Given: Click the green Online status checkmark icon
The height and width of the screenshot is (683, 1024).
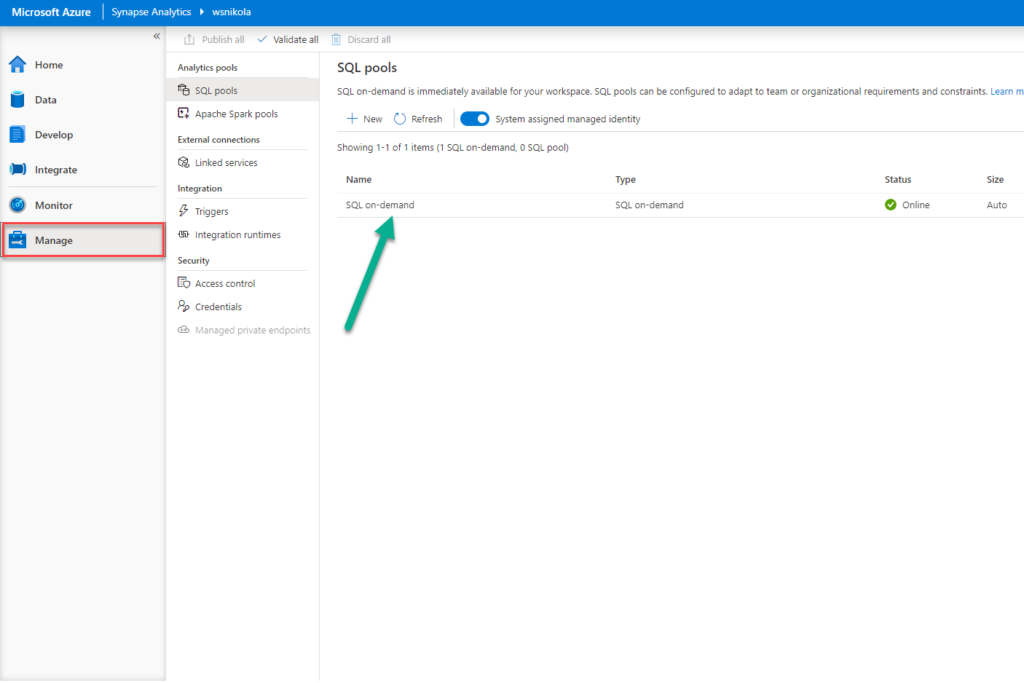Looking at the screenshot, I should (890, 204).
